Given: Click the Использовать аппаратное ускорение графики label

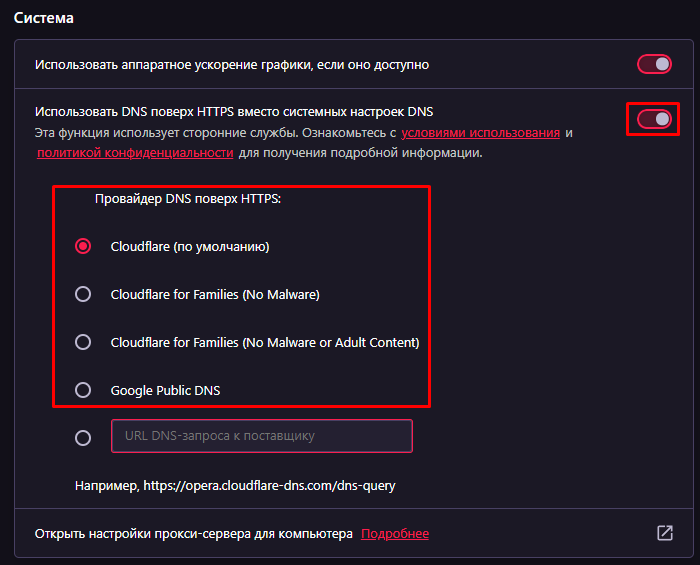Looking at the screenshot, I should tap(232, 65).
